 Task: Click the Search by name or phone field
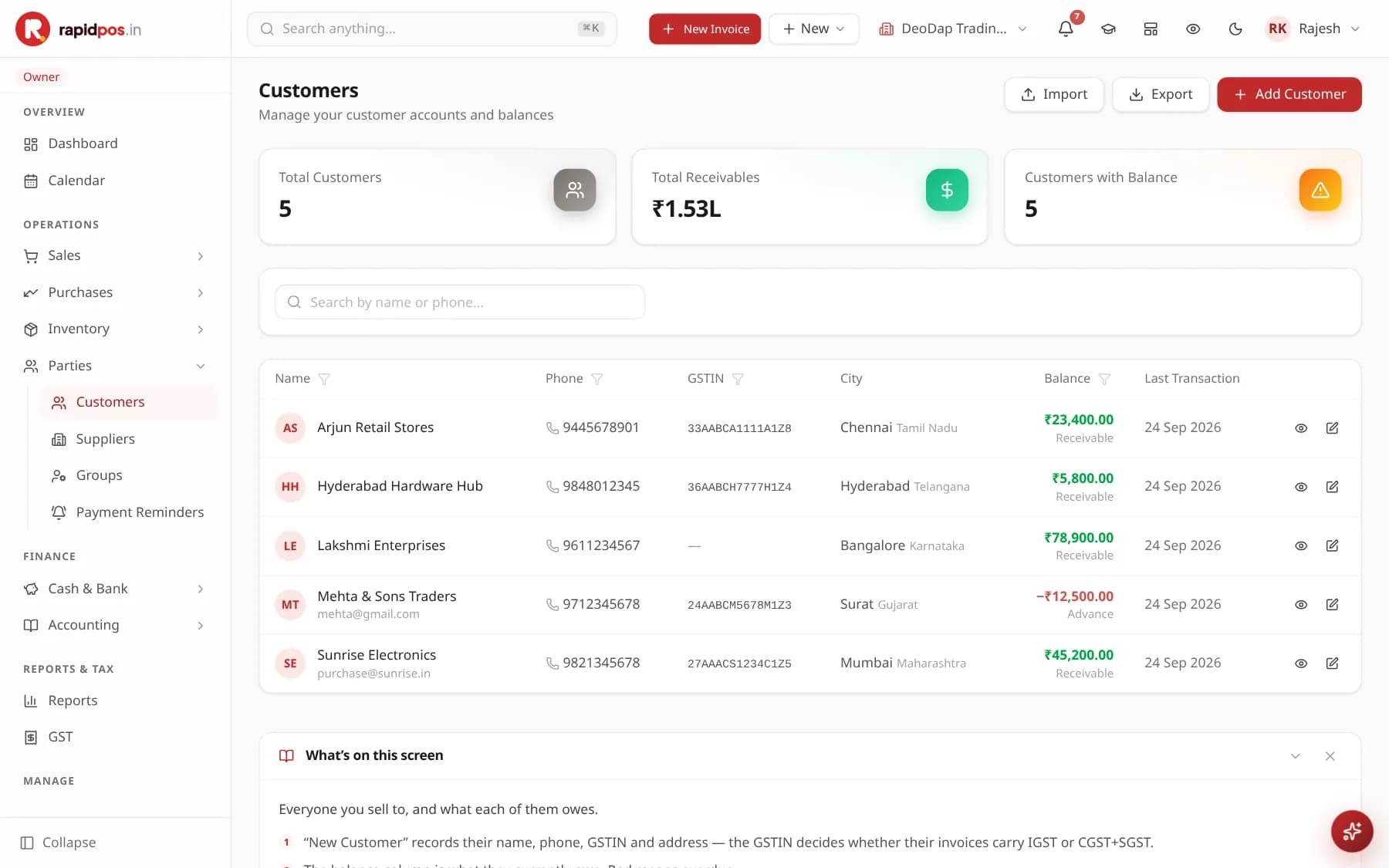point(460,302)
